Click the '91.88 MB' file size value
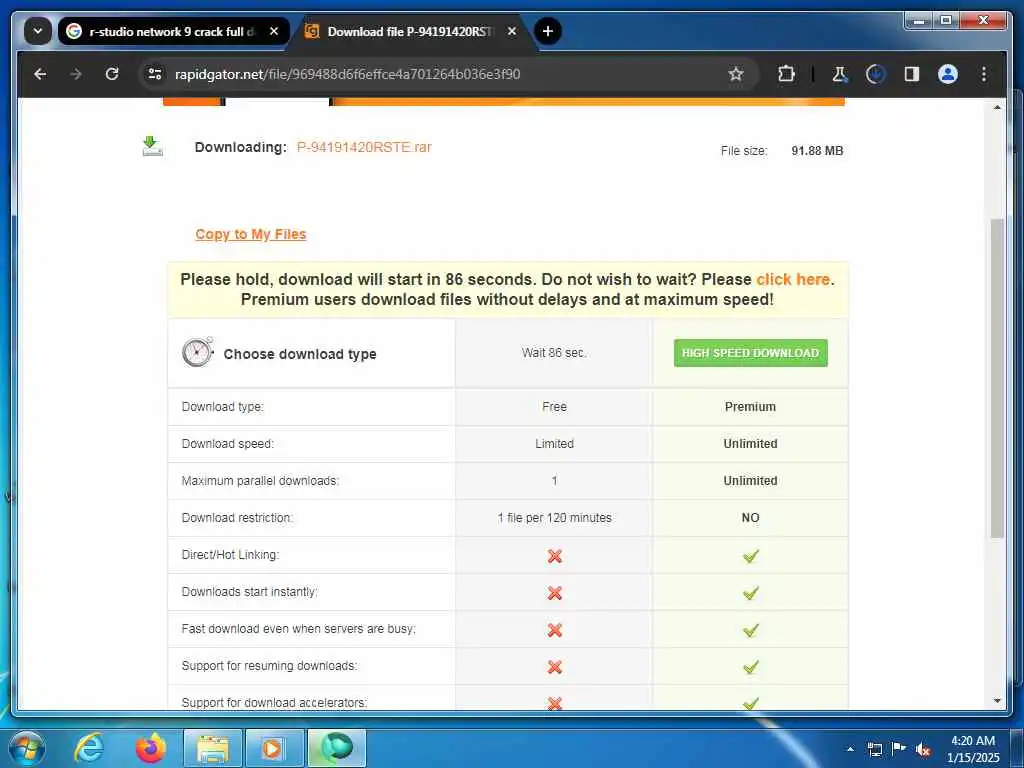 coord(817,150)
